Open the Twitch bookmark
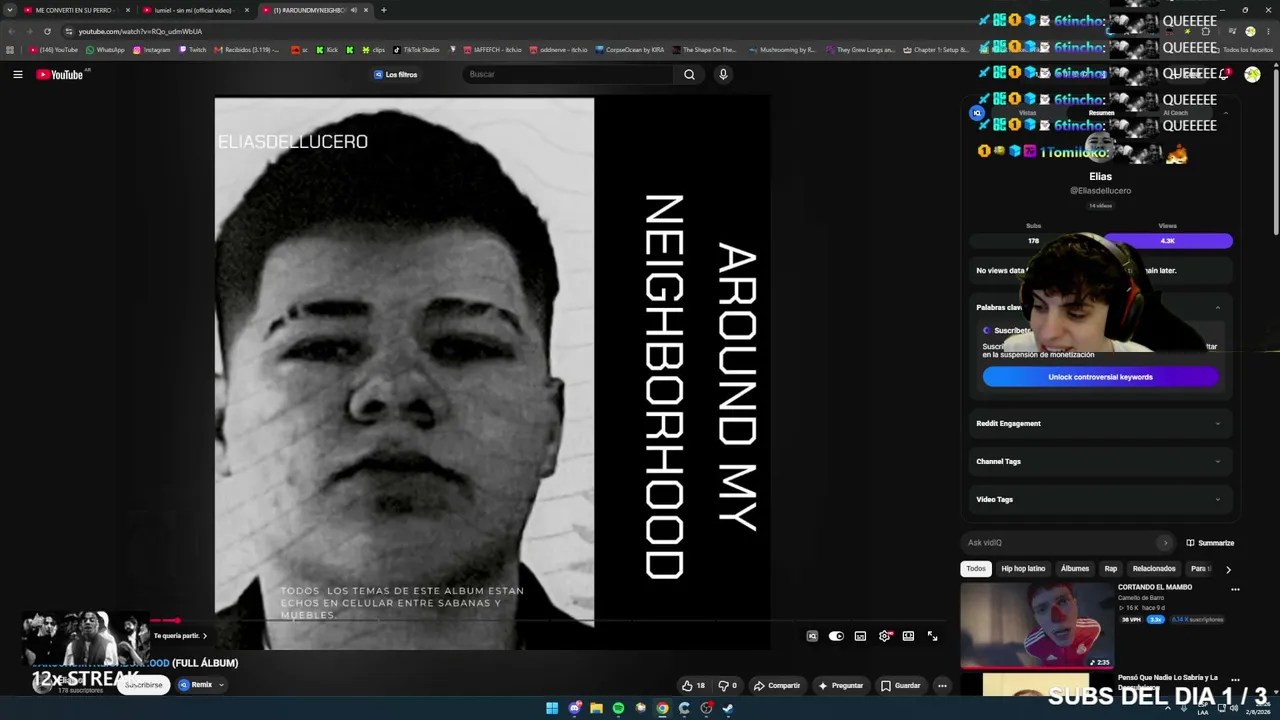The height and width of the screenshot is (720, 1280). [192, 50]
